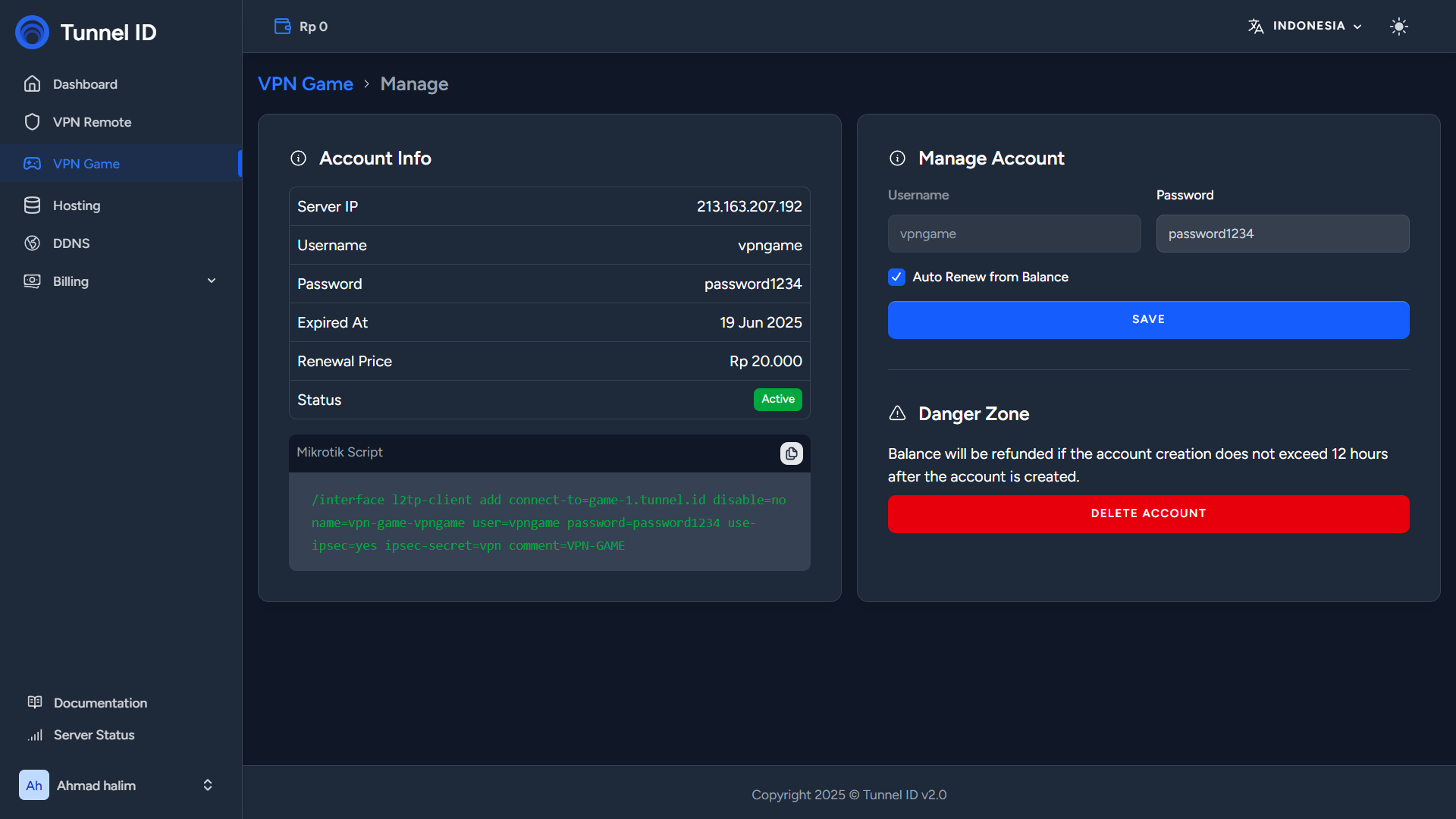Open the Hosting database icon
Viewport: 1456px width, 819px height.
point(32,206)
